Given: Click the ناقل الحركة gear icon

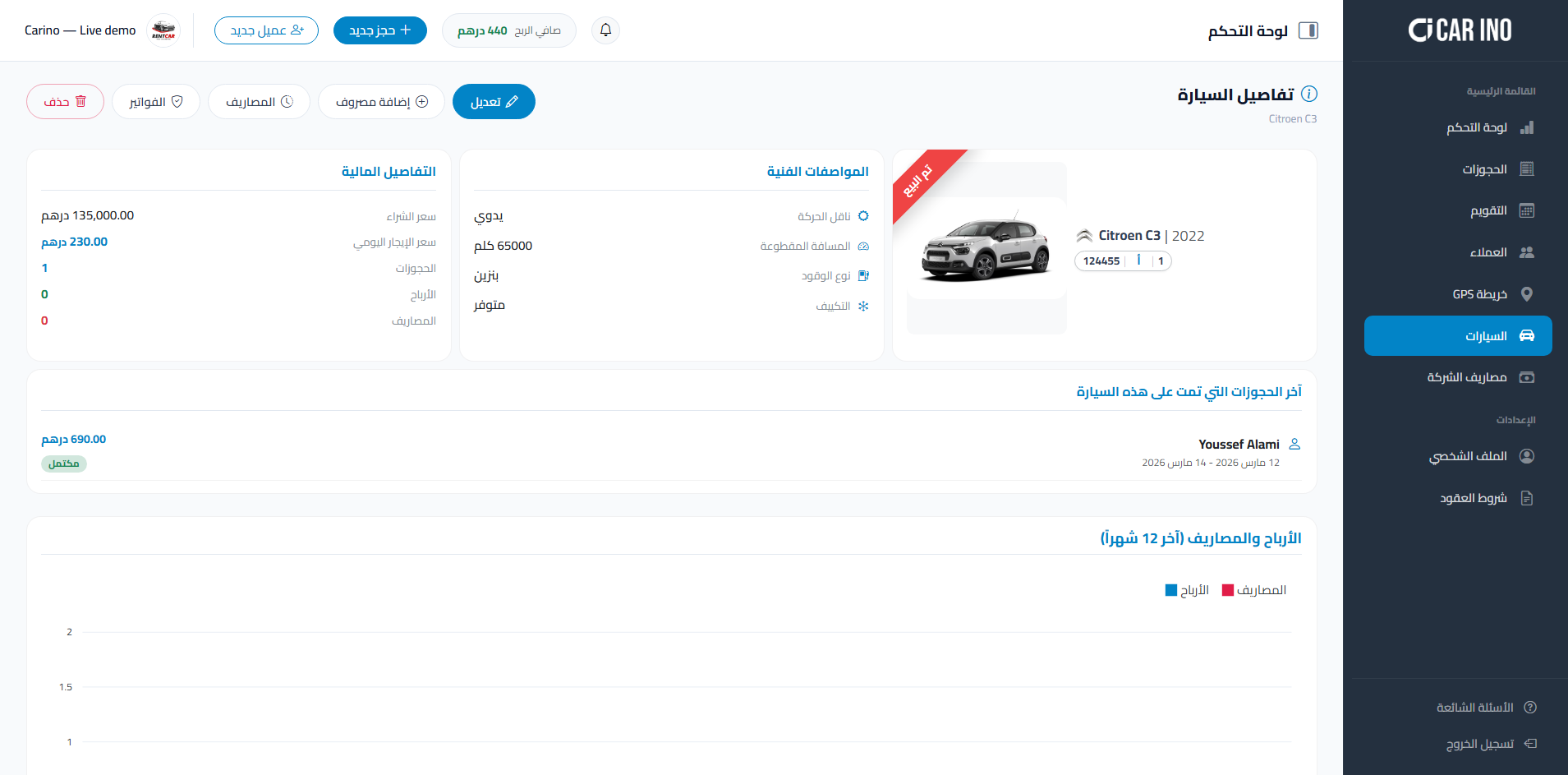Looking at the screenshot, I should tap(863, 216).
